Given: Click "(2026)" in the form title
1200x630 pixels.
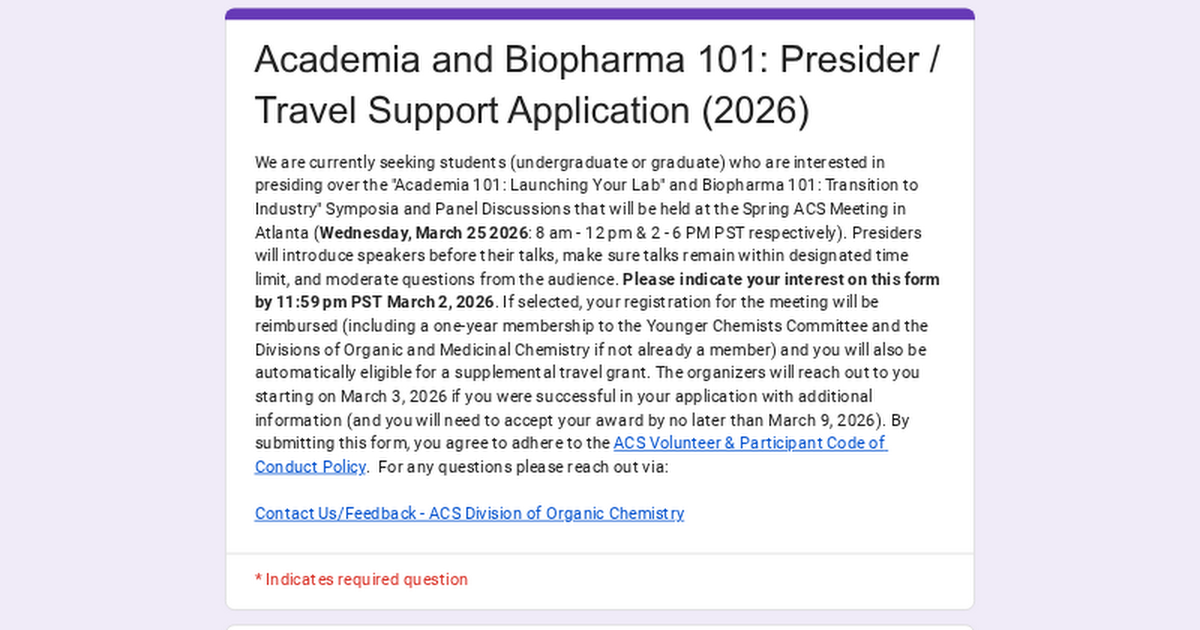Looking at the screenshot, I should click(755, 110).
